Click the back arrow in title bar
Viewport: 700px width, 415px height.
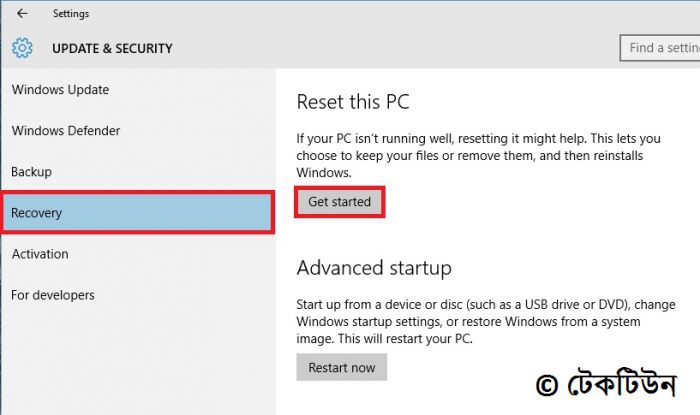[x=23, y=14]
